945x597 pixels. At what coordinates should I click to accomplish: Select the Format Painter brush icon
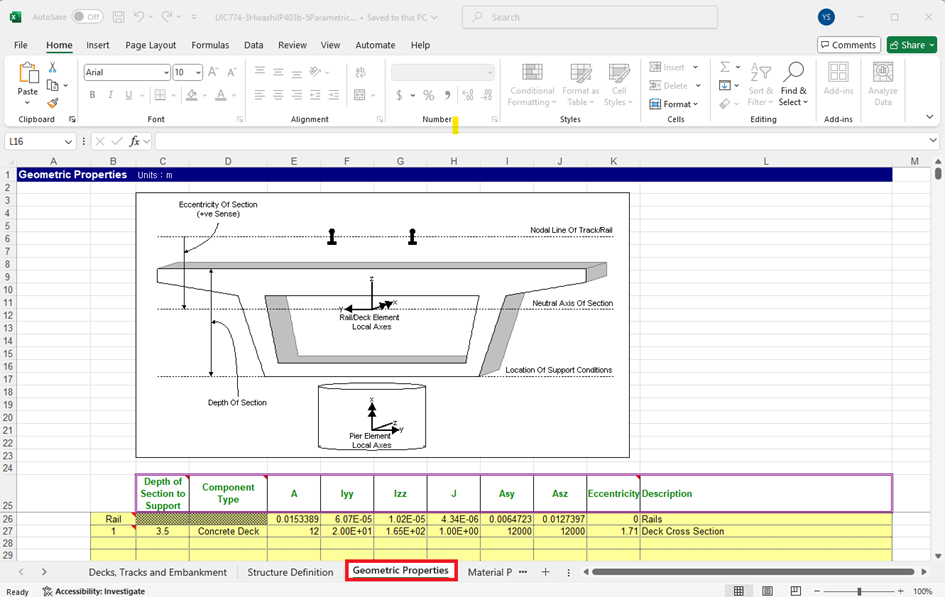53,103
